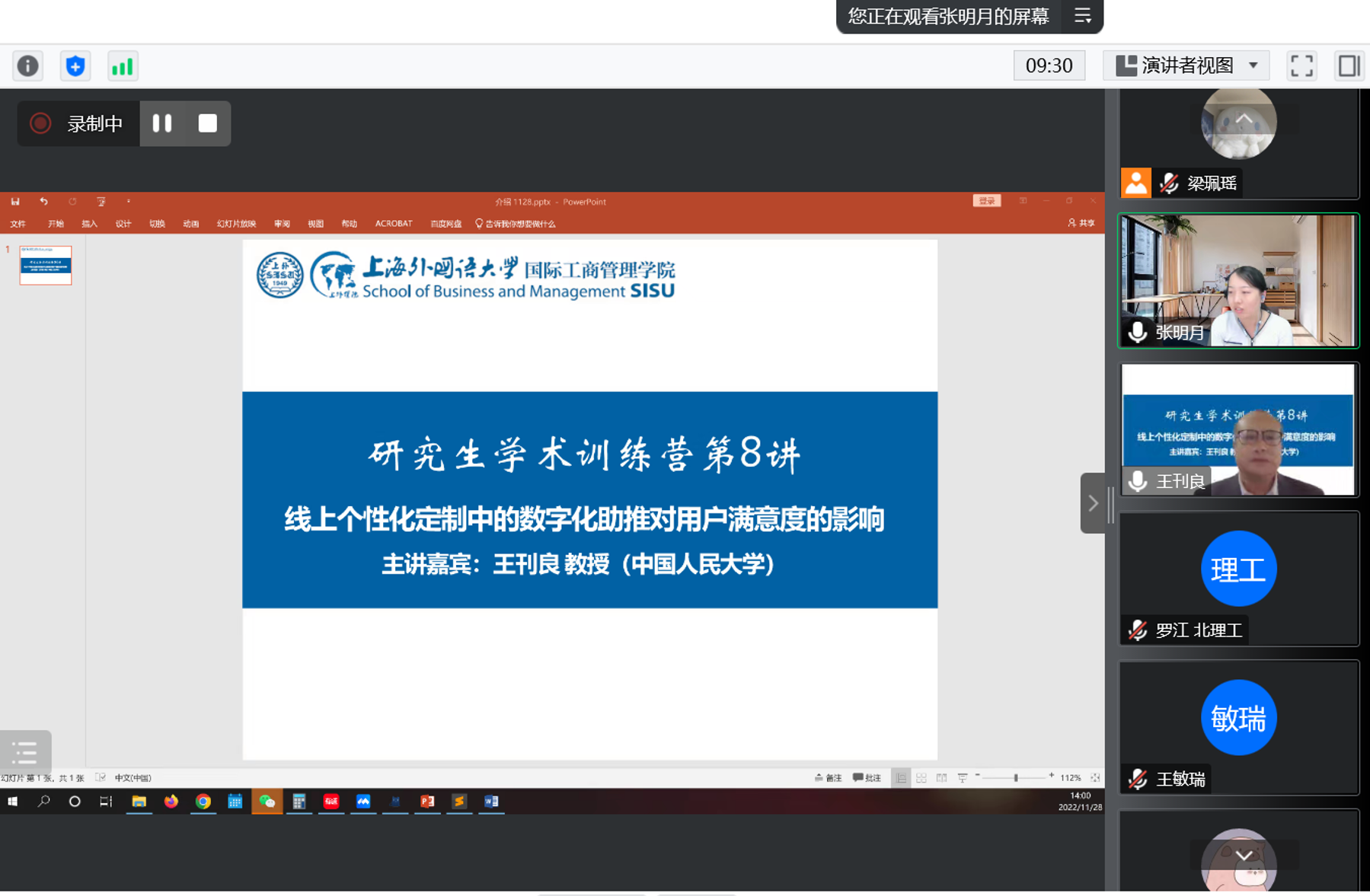Open the ACROBAT ribbon tab
This screenshot has height=896, width=1370.
coord(393,224)
